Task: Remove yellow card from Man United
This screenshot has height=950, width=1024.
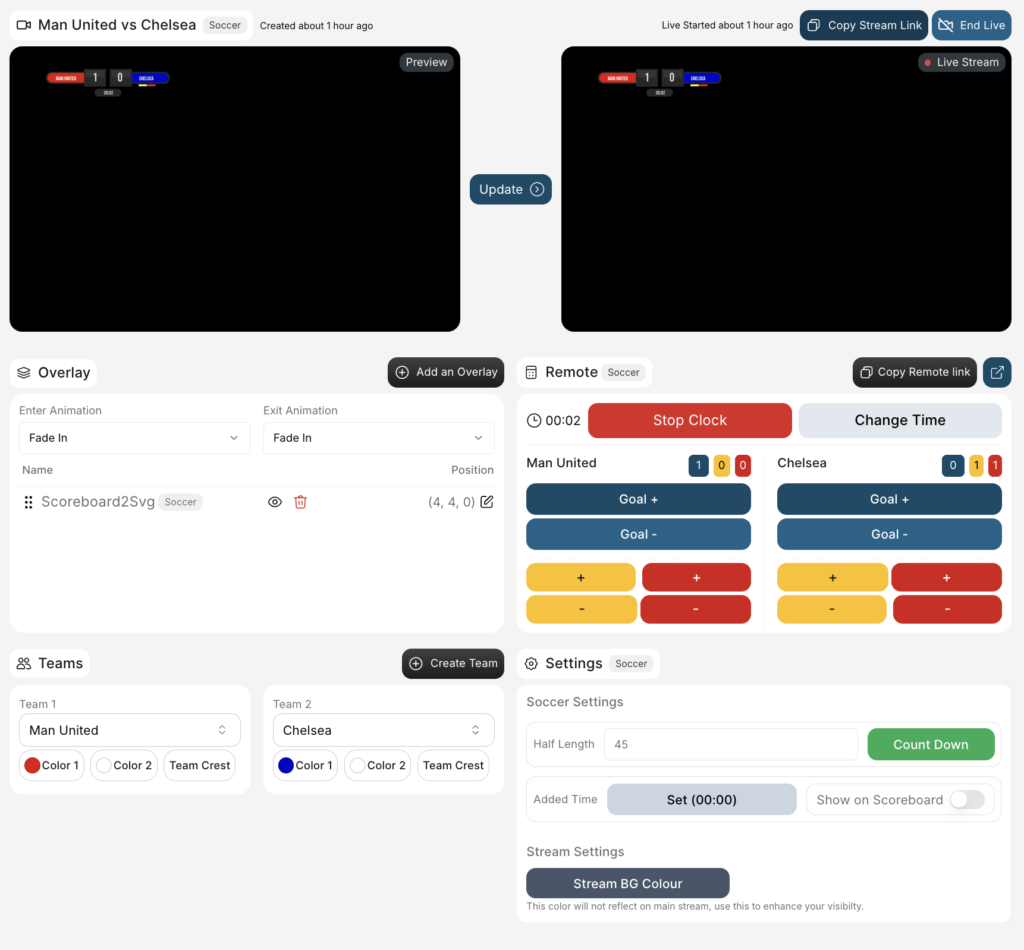Action: coord(581,609)
